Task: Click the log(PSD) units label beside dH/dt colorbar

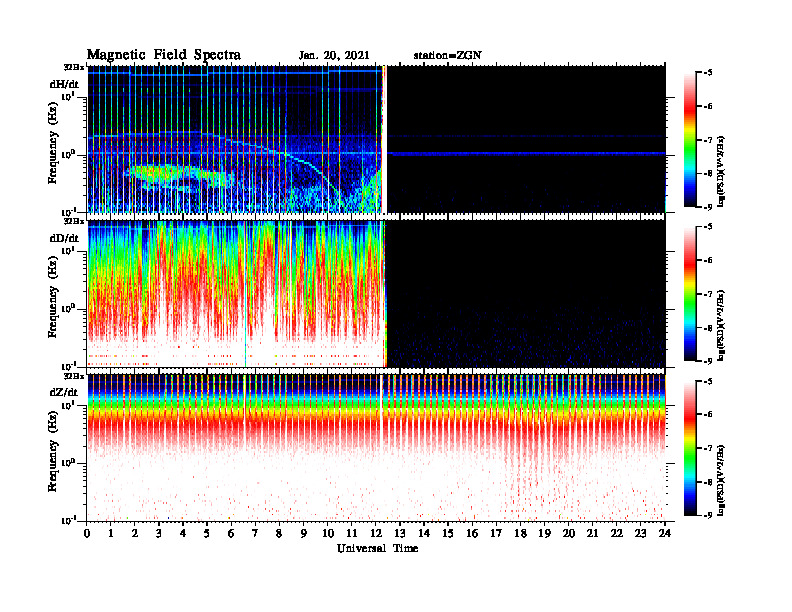Action: [x=721, y=171]
